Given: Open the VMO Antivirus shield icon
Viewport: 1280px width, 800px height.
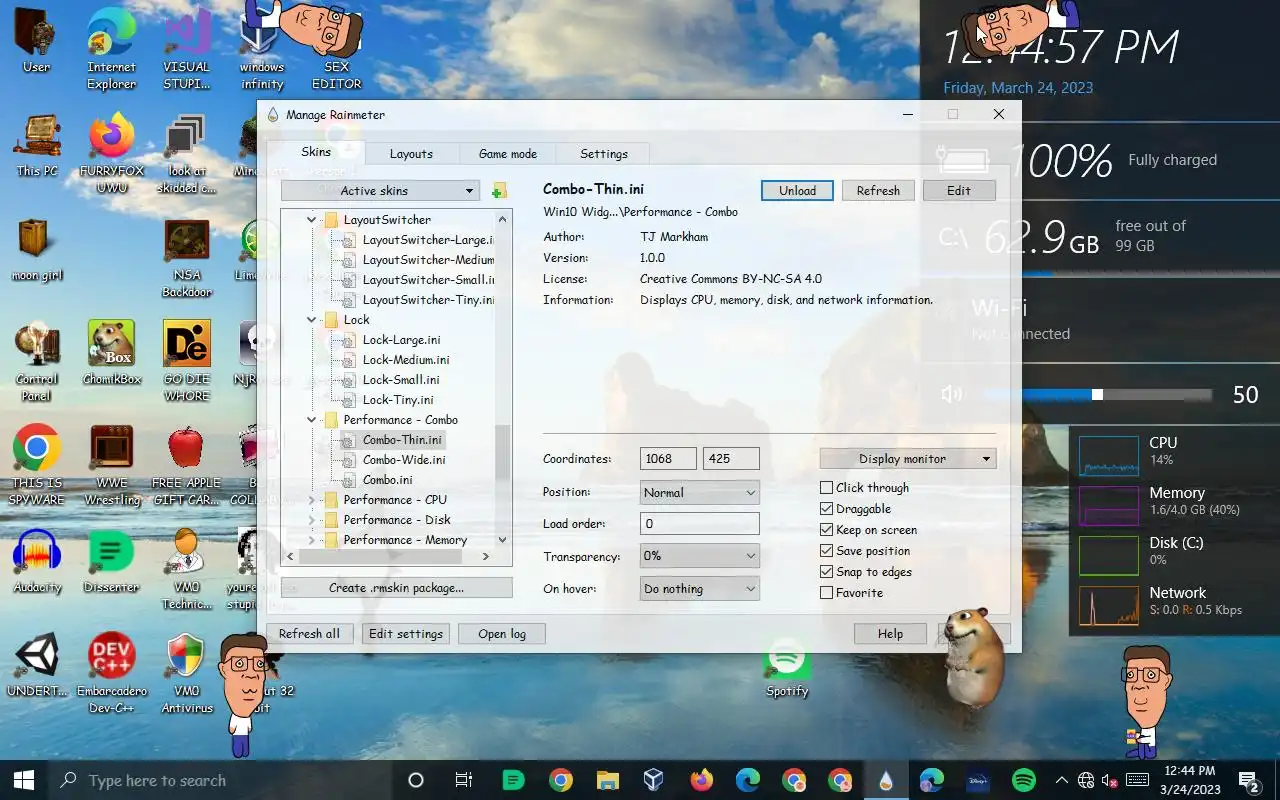Looking at the screenshot, I should coord(186,673).
